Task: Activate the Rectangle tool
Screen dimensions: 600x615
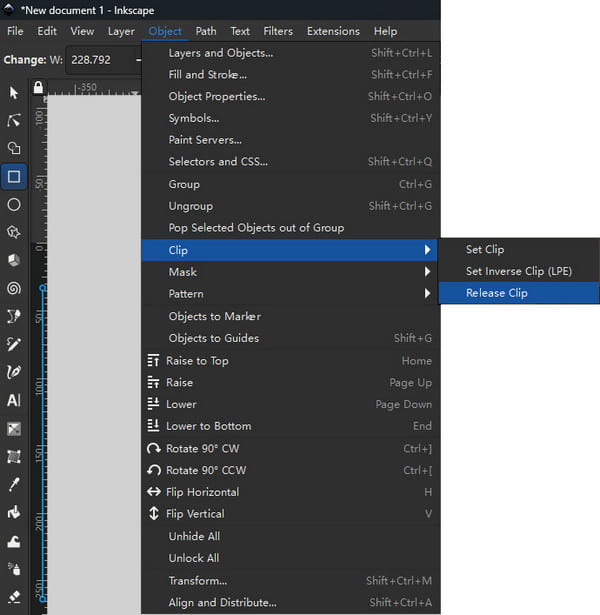Action: pos(14,177)
